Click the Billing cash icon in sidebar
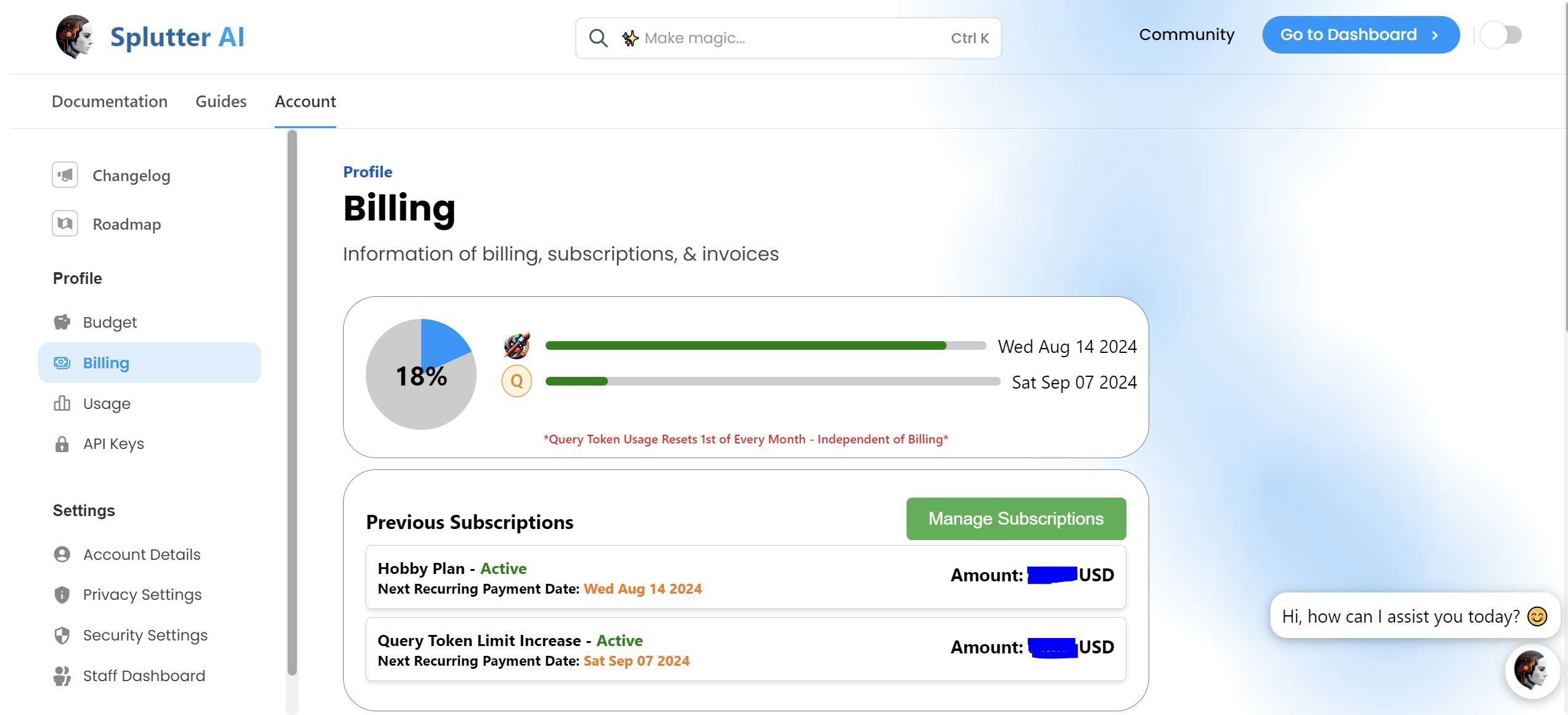 coord(62,363)
